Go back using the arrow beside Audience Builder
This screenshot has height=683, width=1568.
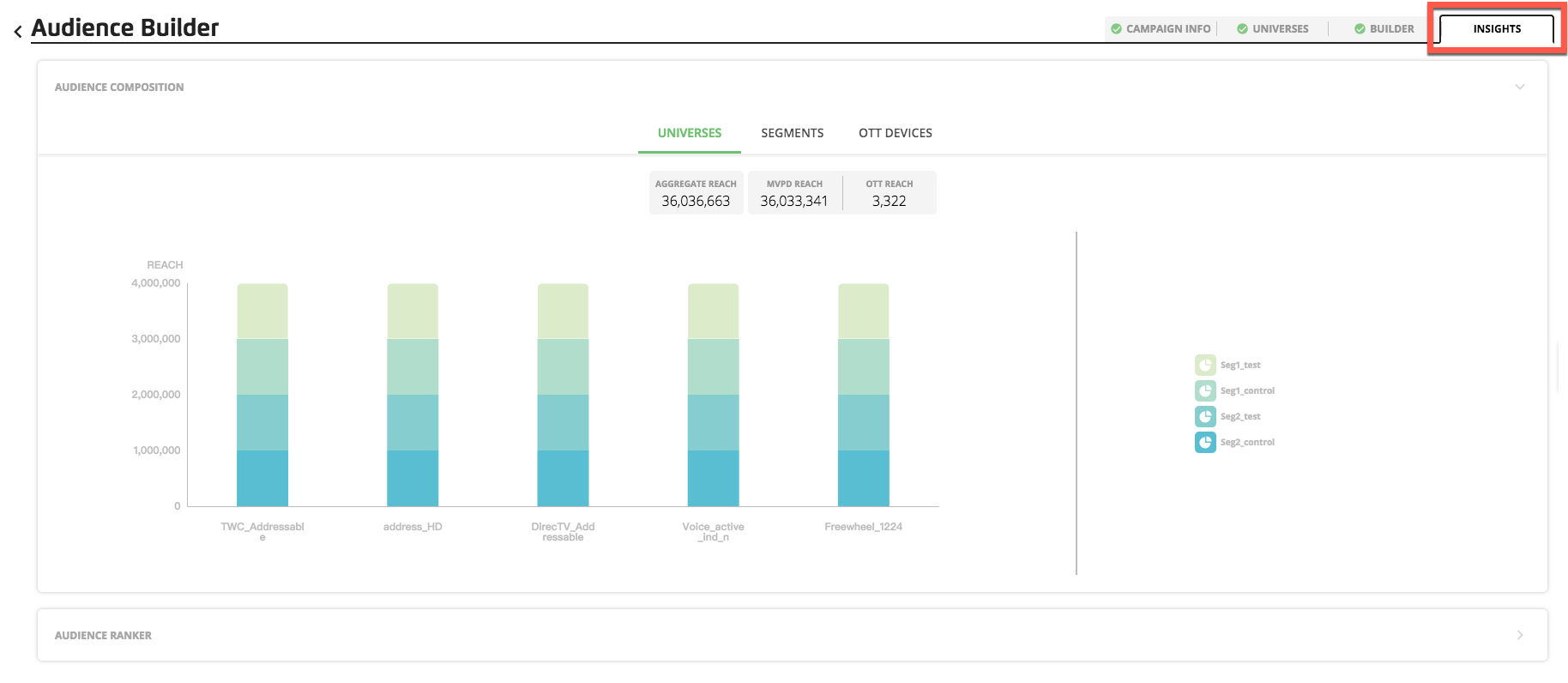[18, 32]
